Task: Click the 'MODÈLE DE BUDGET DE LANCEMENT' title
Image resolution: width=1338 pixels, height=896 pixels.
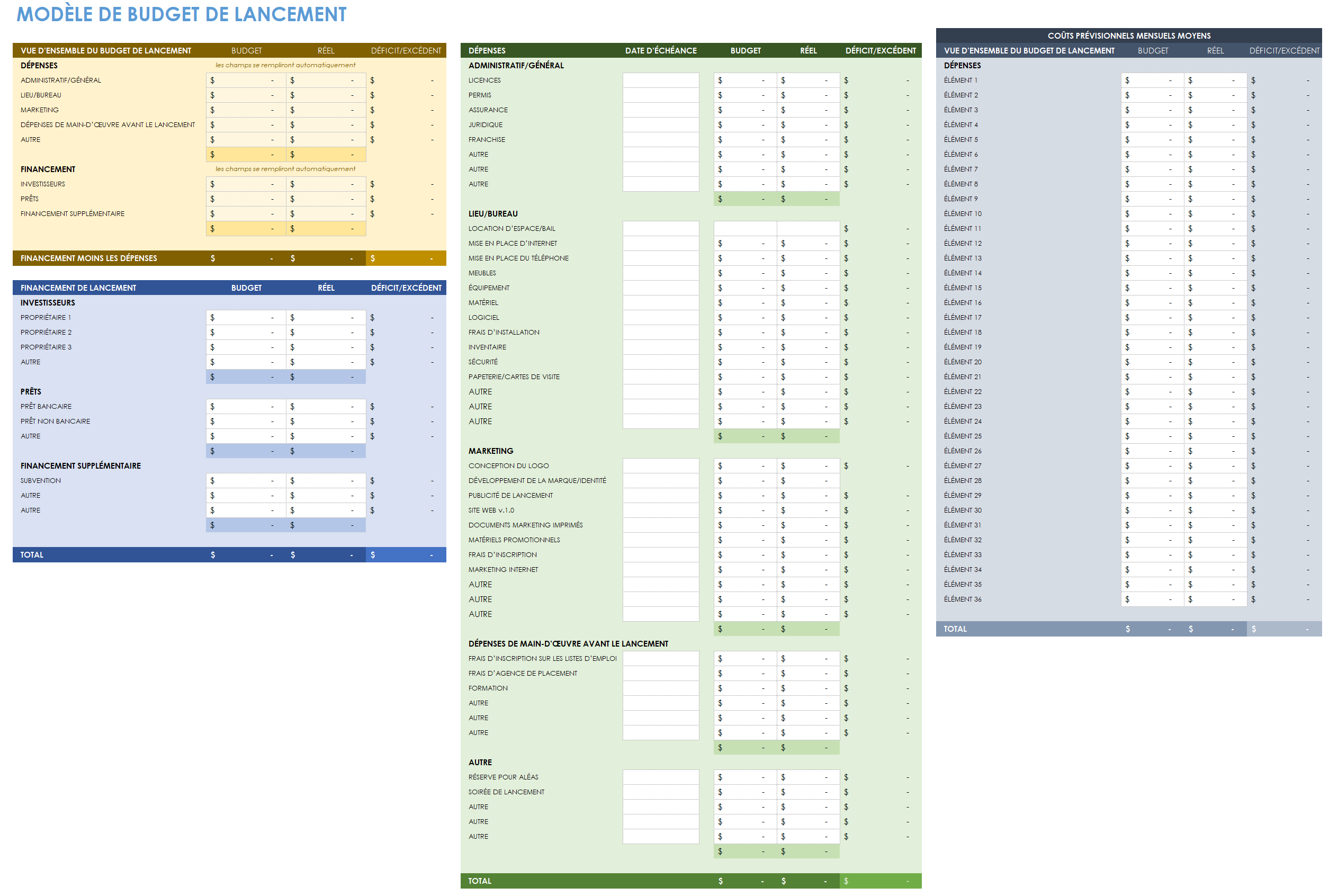Action: (x=181, y=14)
